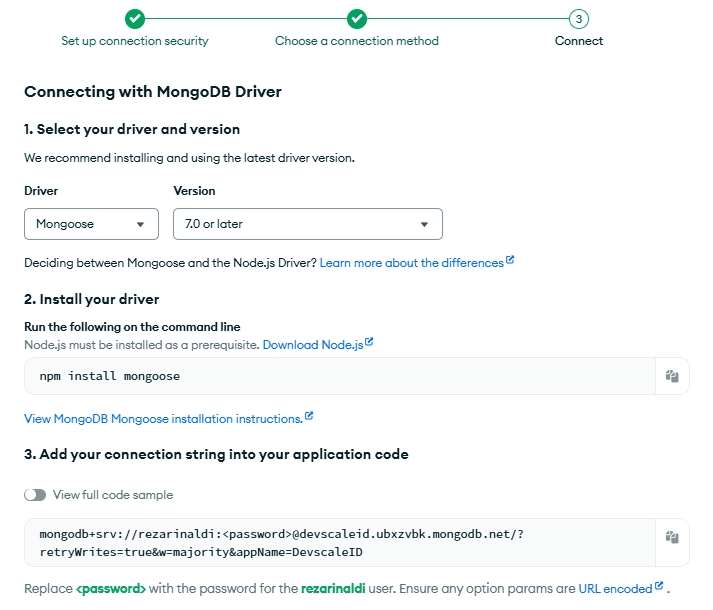Go to Set up connection security step
Image resolution: width=713 pixels, height=610 pixels.
click(135, 41)
